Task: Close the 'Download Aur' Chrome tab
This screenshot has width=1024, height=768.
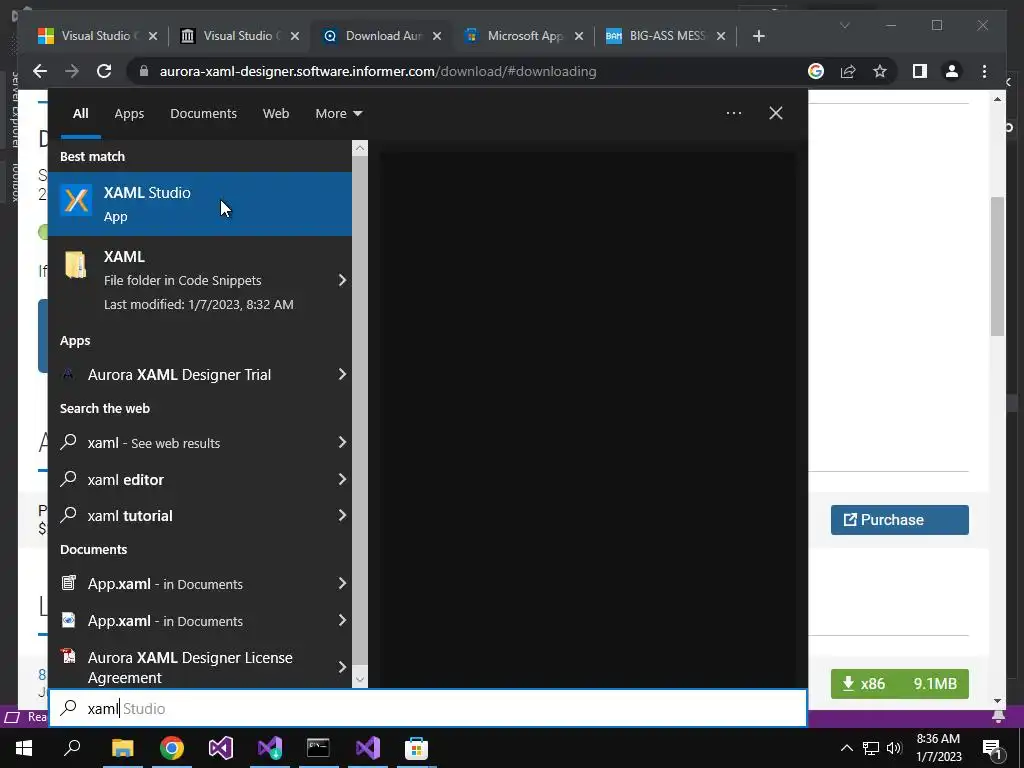Action: [x=437, y=36]
